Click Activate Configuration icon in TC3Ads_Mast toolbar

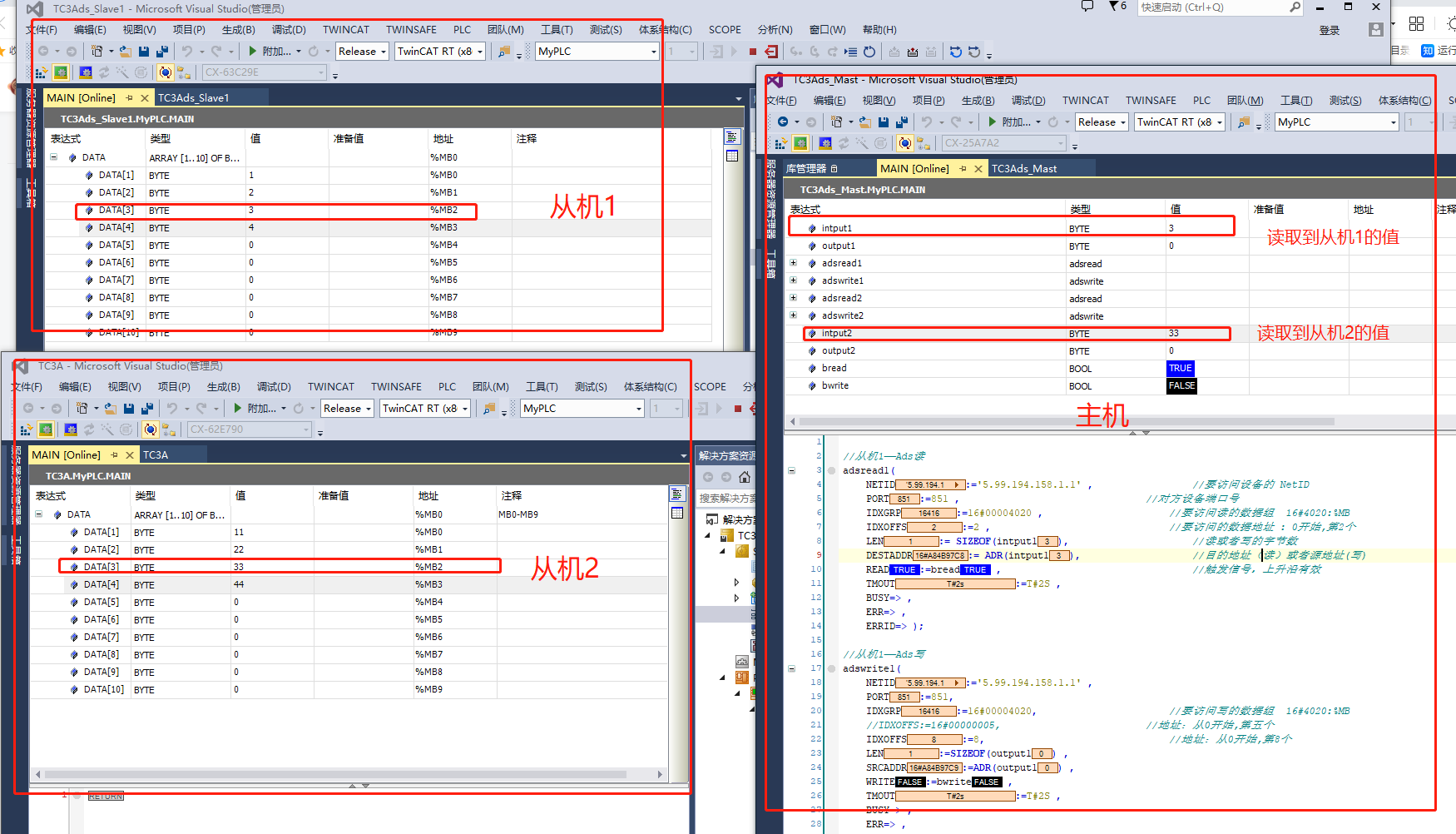tap(780, 143)
